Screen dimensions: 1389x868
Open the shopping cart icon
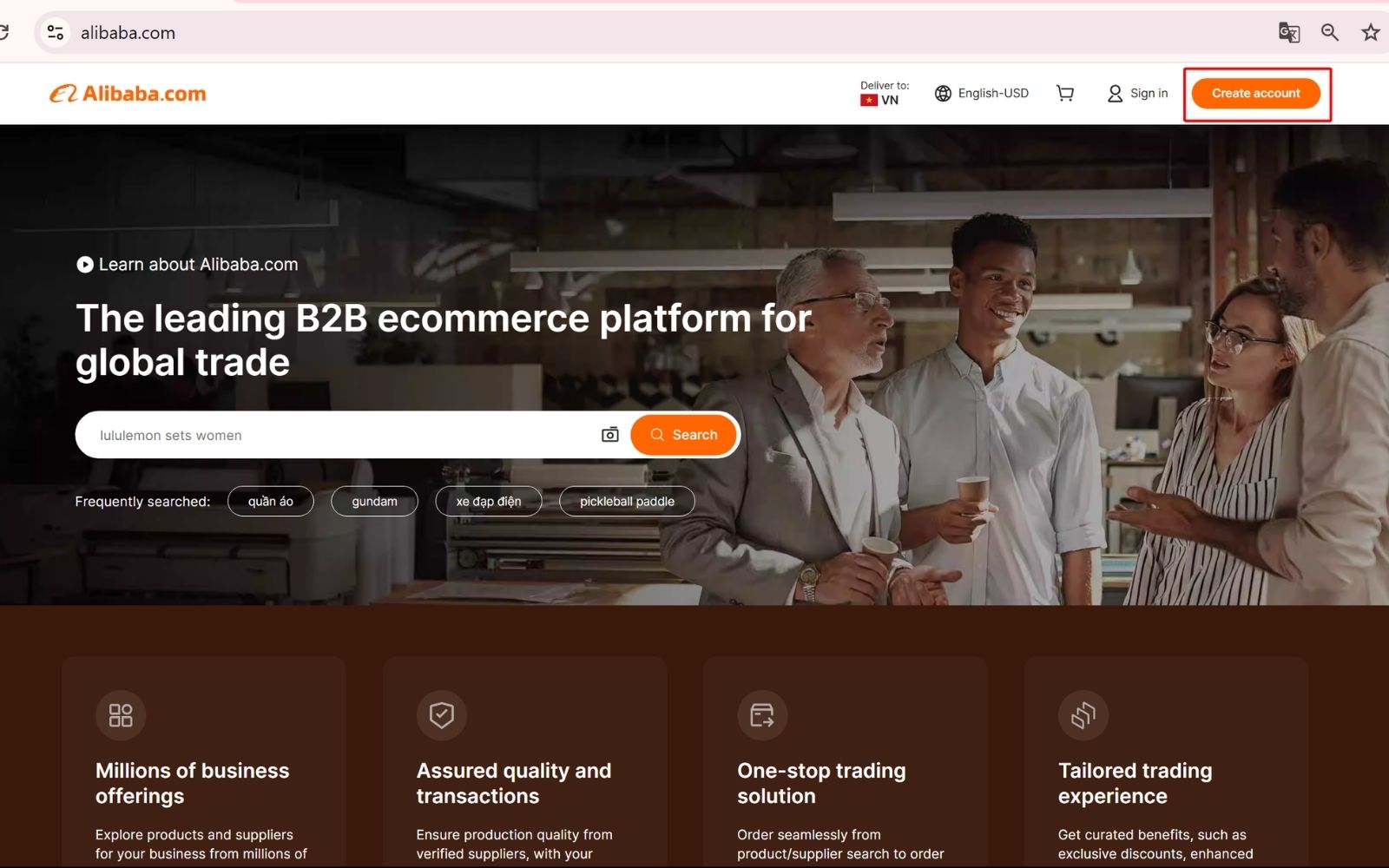pos(1065,93)
